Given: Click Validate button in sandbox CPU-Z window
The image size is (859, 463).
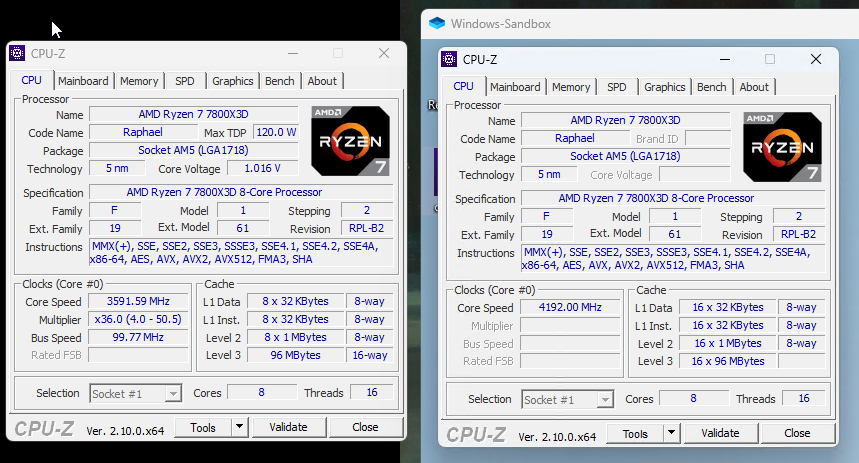Looking at the screenshot, I should coord(720,433).
